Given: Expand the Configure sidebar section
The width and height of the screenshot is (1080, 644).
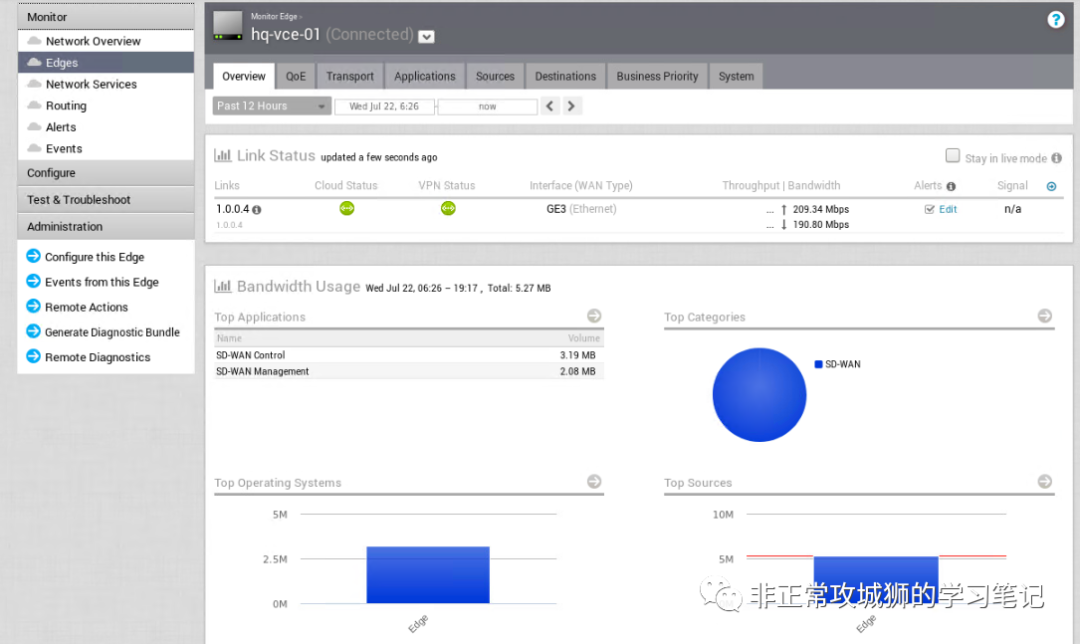Looking at the screenshot, I should pyautogui.click(x=106, y=173).
